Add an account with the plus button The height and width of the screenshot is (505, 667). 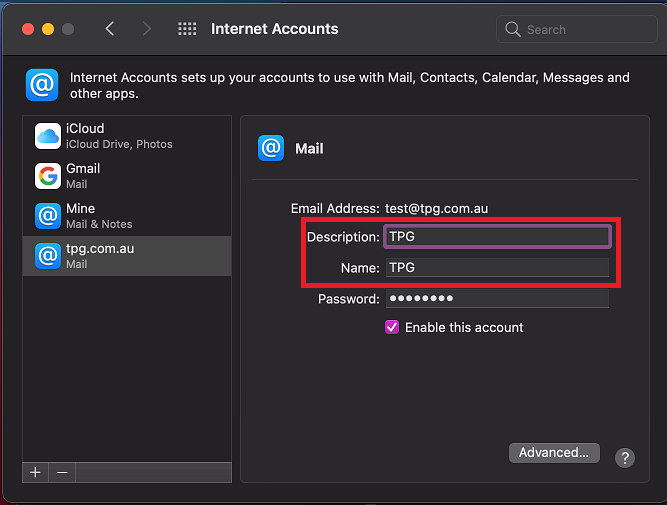click(35, 473)
